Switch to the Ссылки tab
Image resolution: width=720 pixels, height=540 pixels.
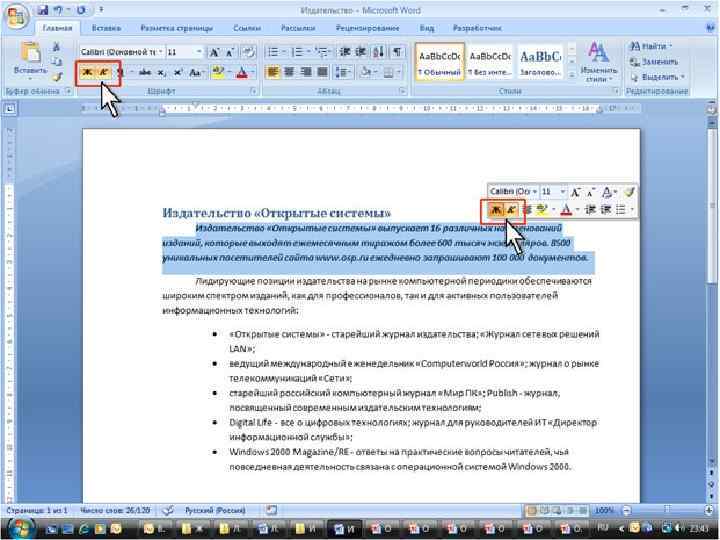247,28
